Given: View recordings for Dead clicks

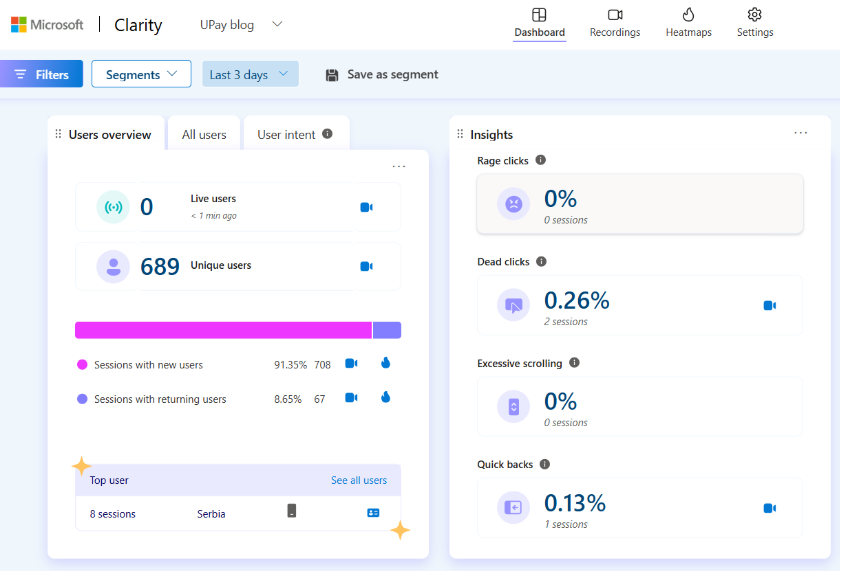Looking at the screenshot, I should [770, 306].
